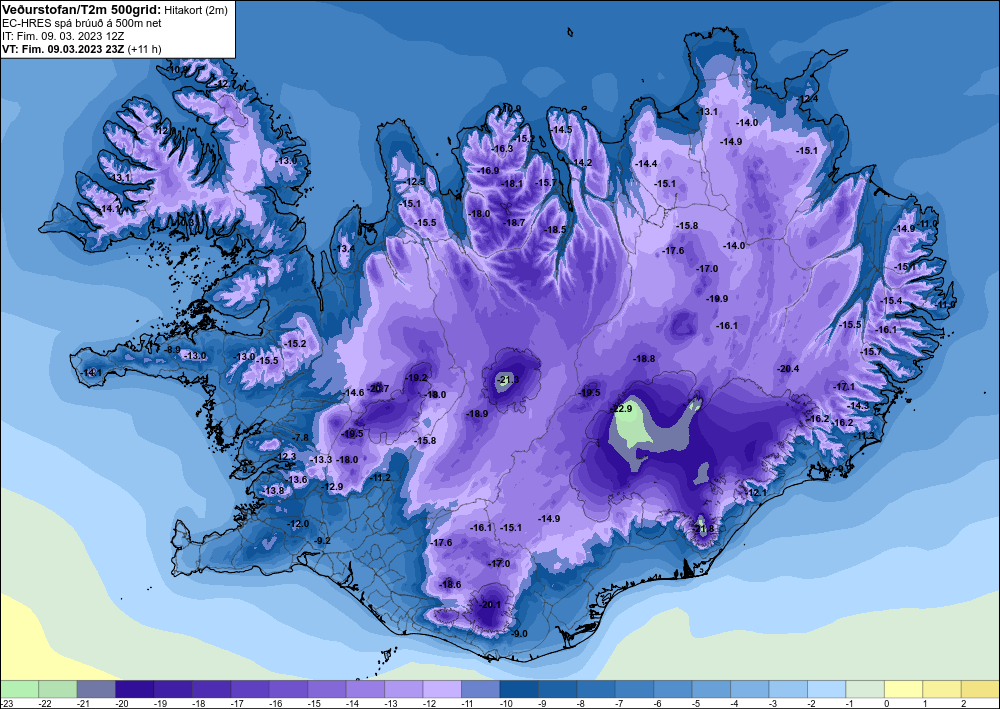Click the -13.8 temperature label
The image size is (1000, 709).
[x=274, y=490]
